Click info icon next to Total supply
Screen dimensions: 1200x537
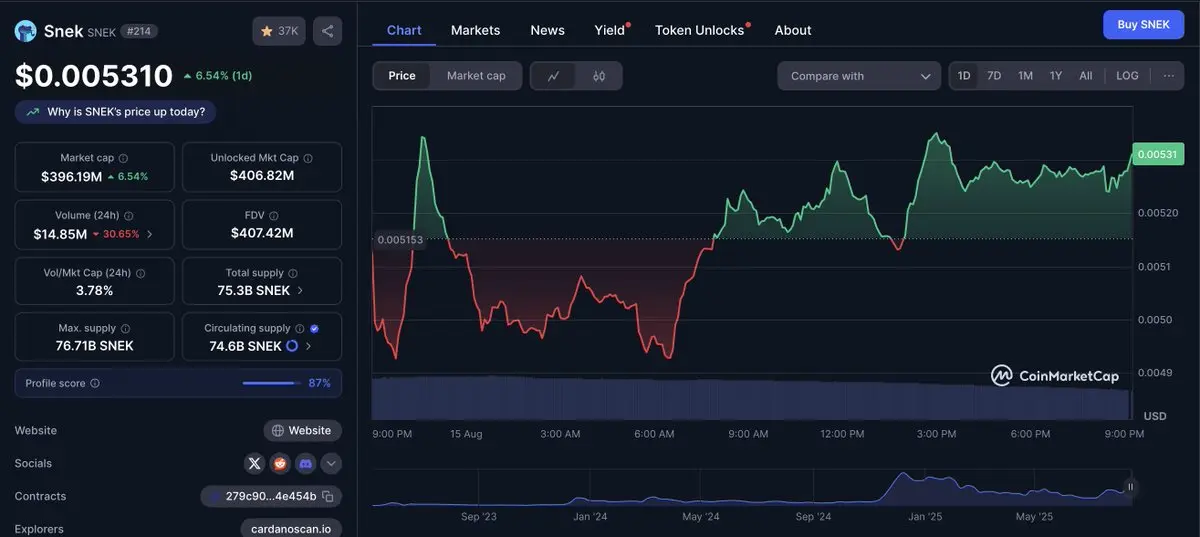pyautogui.click(x=294, y=273)
